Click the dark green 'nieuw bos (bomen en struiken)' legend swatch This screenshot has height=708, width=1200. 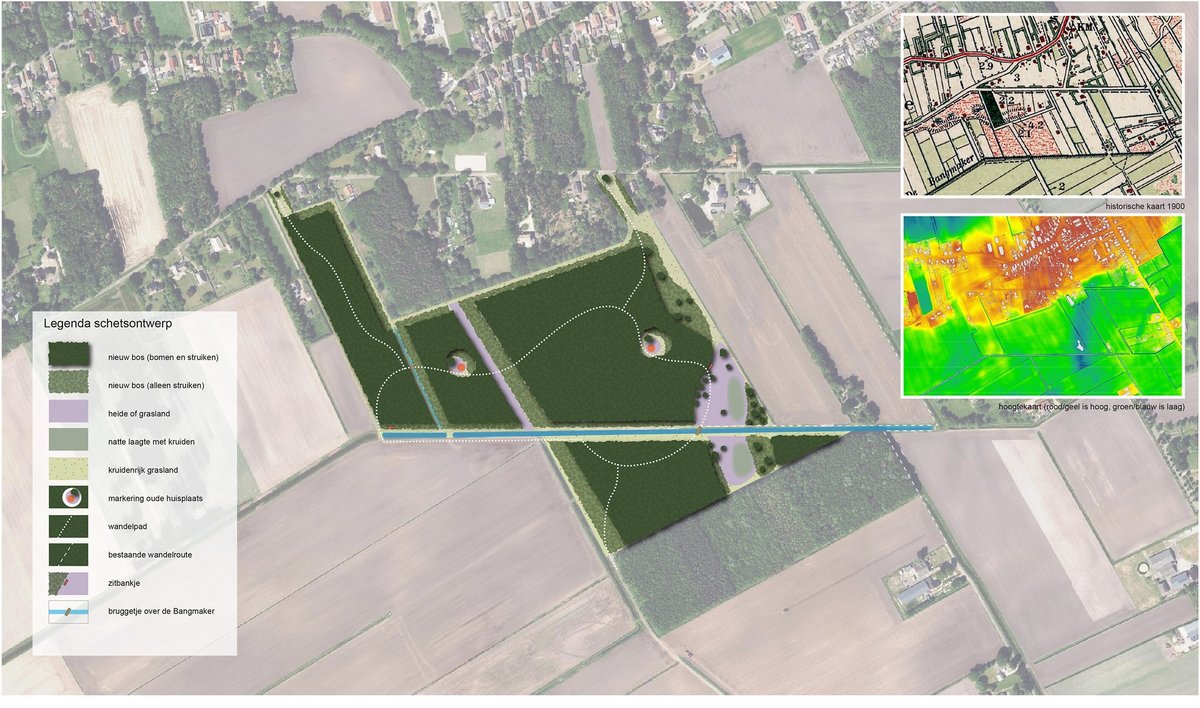69,354
